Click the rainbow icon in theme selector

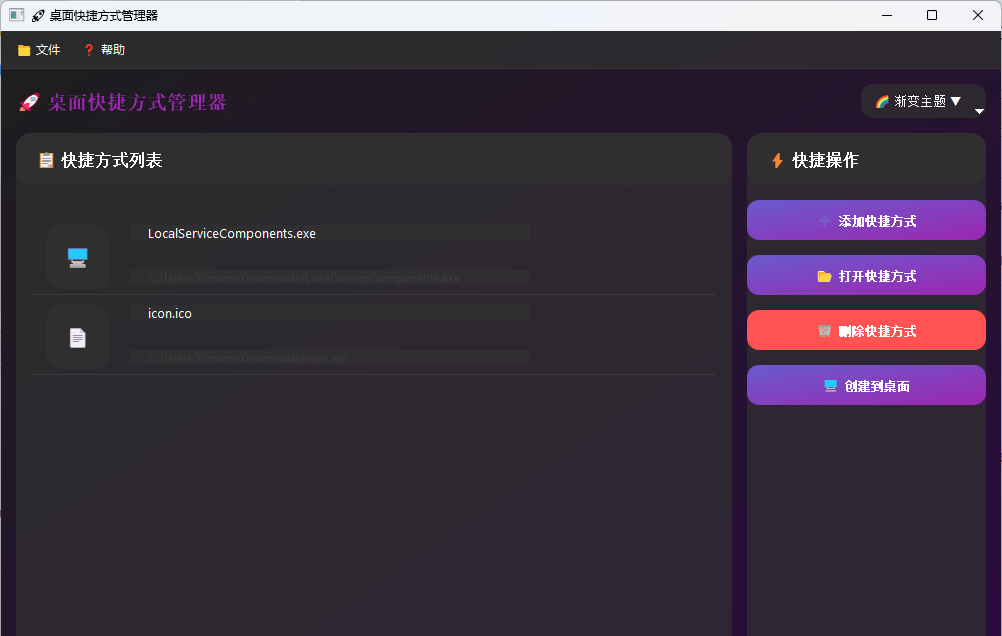coord(882,102)
